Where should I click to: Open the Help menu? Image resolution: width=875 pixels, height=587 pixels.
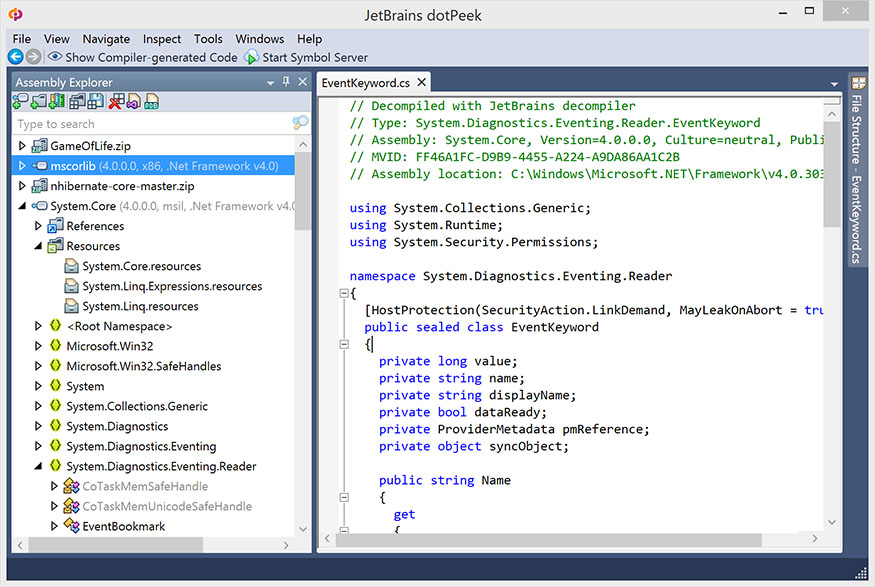tap(309, 39)
